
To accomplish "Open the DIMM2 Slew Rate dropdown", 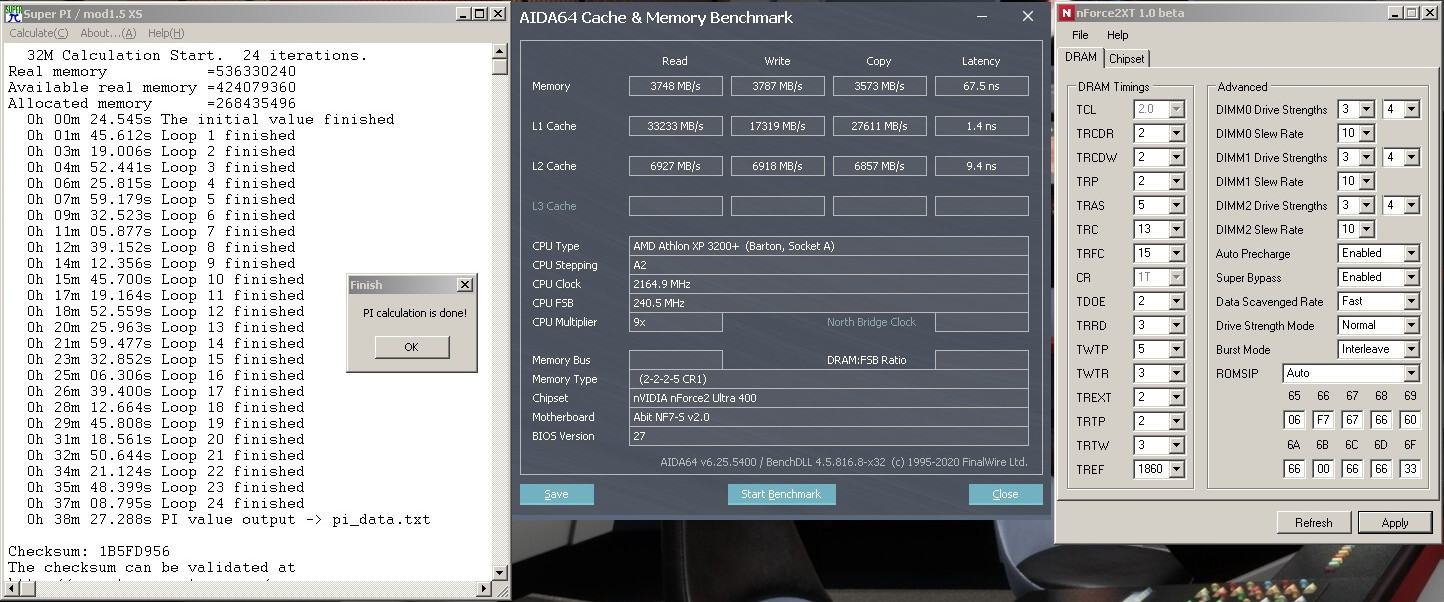I will [1368, 229].
